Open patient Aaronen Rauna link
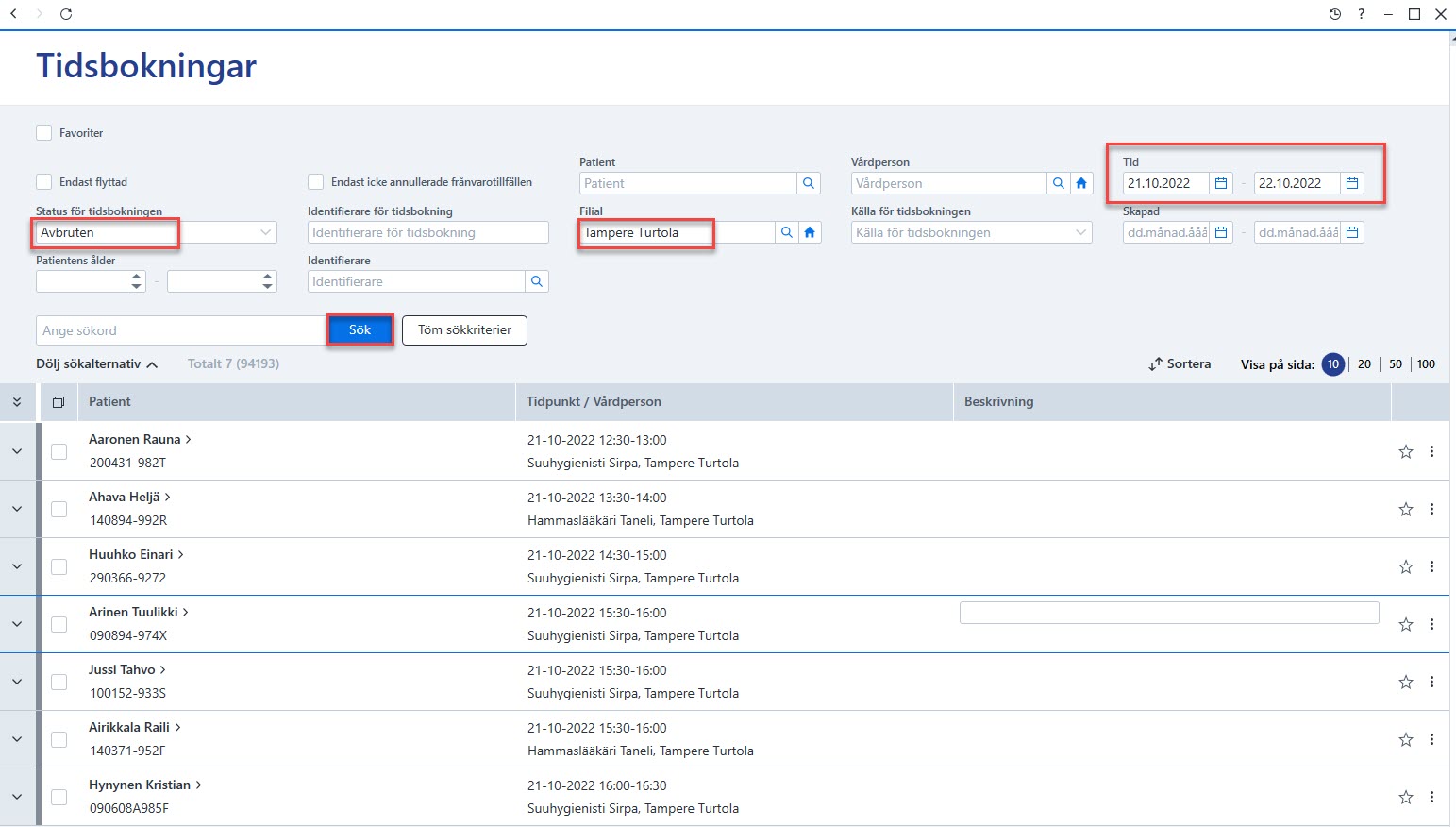The height and width of the screenshot is (827, 1456). tap(140, 439)
